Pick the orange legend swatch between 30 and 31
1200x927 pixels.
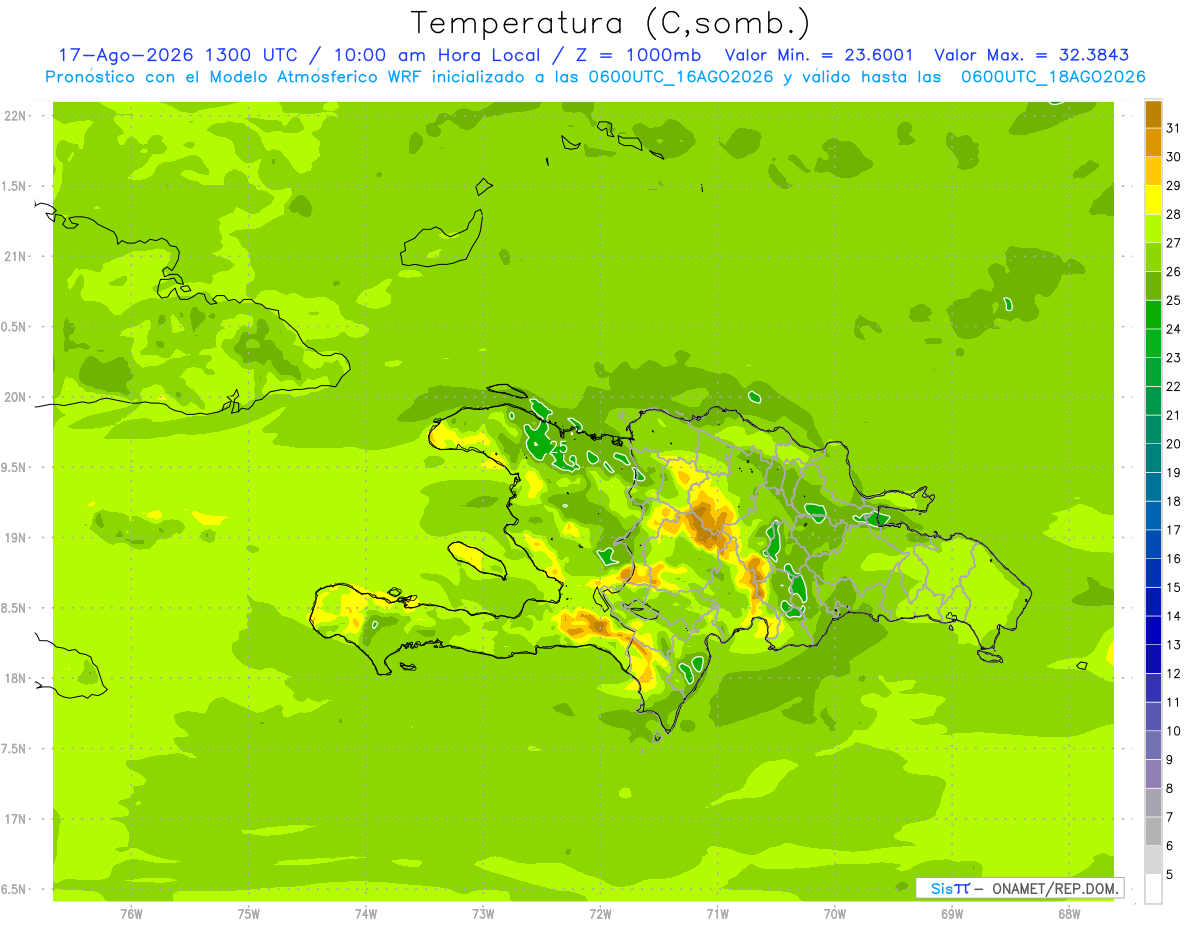point(1153,143)
